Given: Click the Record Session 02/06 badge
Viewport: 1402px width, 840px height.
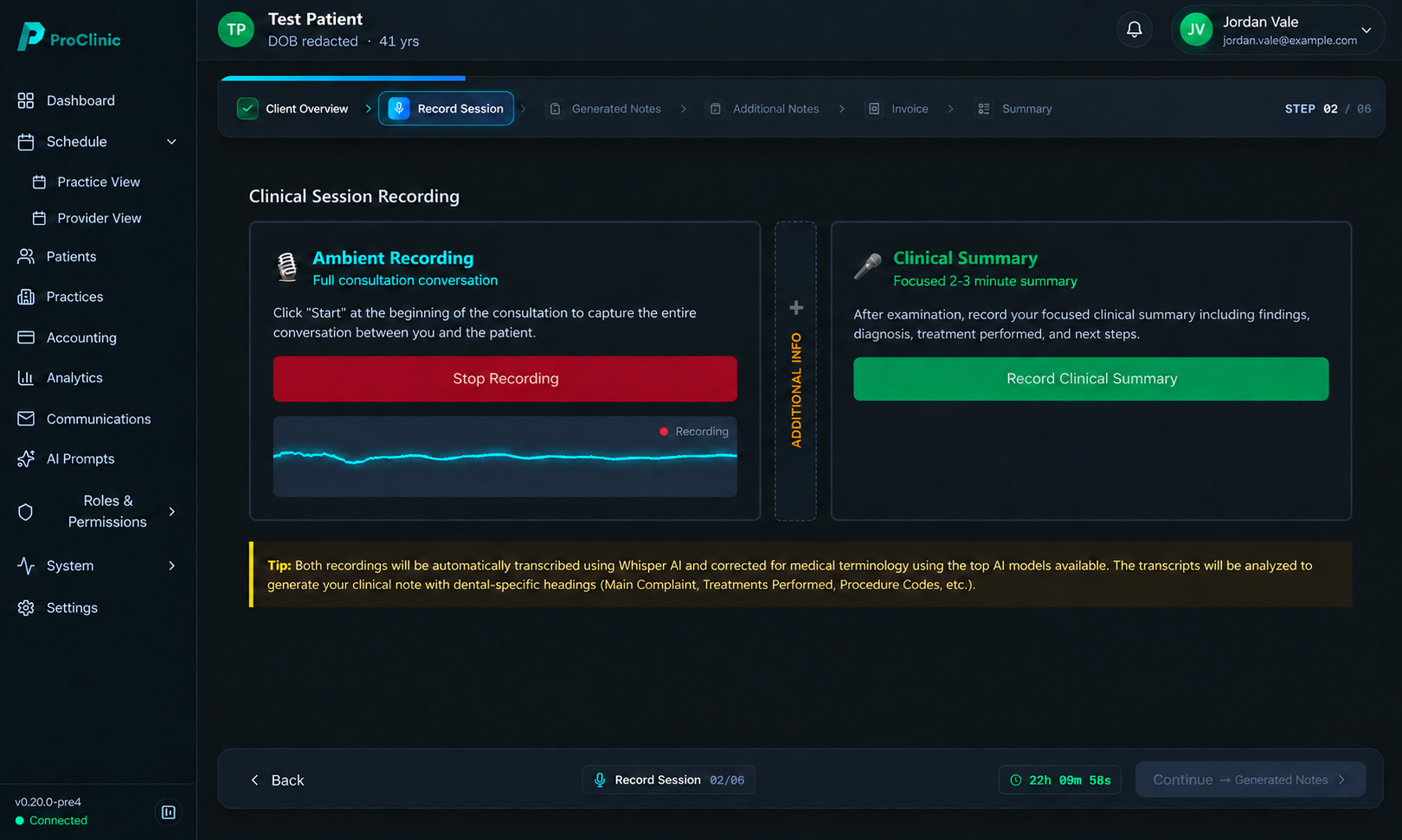Looking at the screenshot, I should tap(669, 780).
